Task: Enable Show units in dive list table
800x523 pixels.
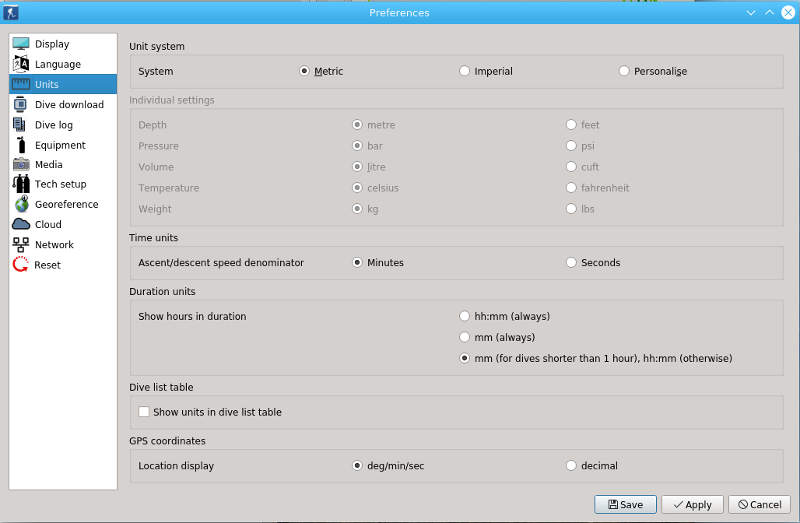Action: point(144,411)
